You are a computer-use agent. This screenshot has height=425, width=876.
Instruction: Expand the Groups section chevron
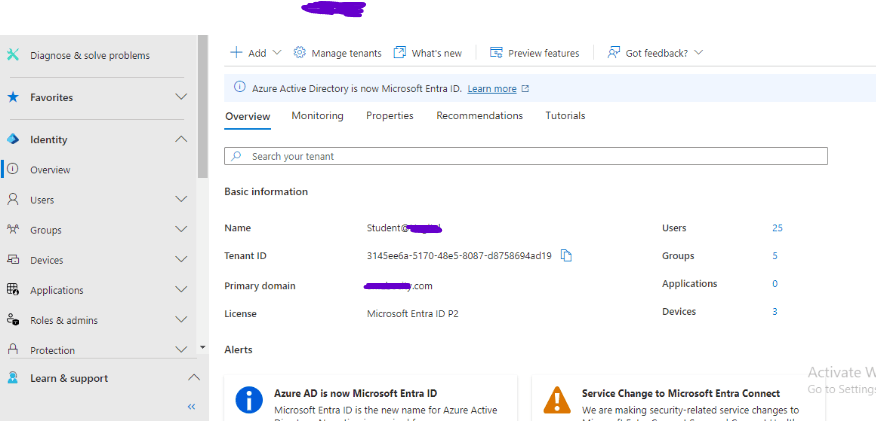tap(181, 230)
